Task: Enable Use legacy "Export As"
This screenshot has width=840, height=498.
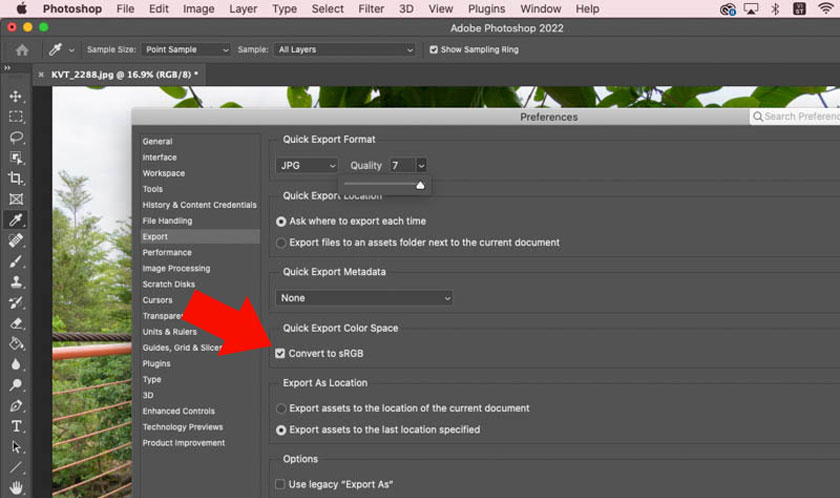Action: tap(281, 484)
